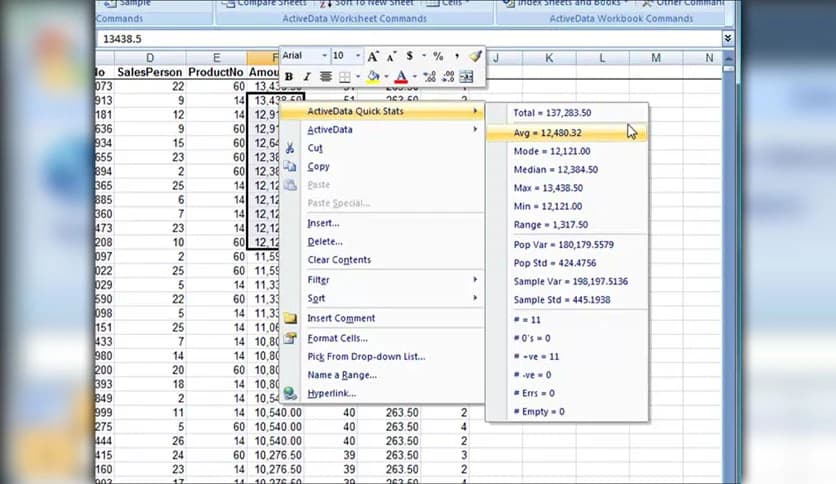Click the scissors Cut icon in context menu
Viewport: 836px width, 484px height.
tap(290, 148)
